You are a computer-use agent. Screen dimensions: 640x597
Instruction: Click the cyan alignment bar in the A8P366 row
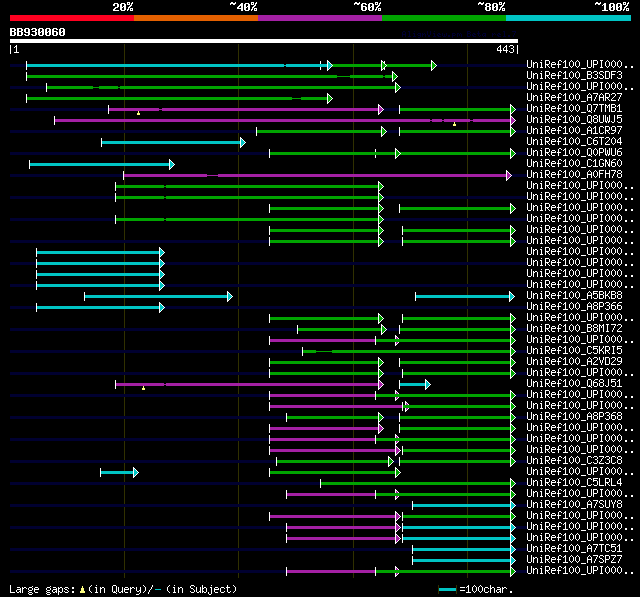pos(98,307)
